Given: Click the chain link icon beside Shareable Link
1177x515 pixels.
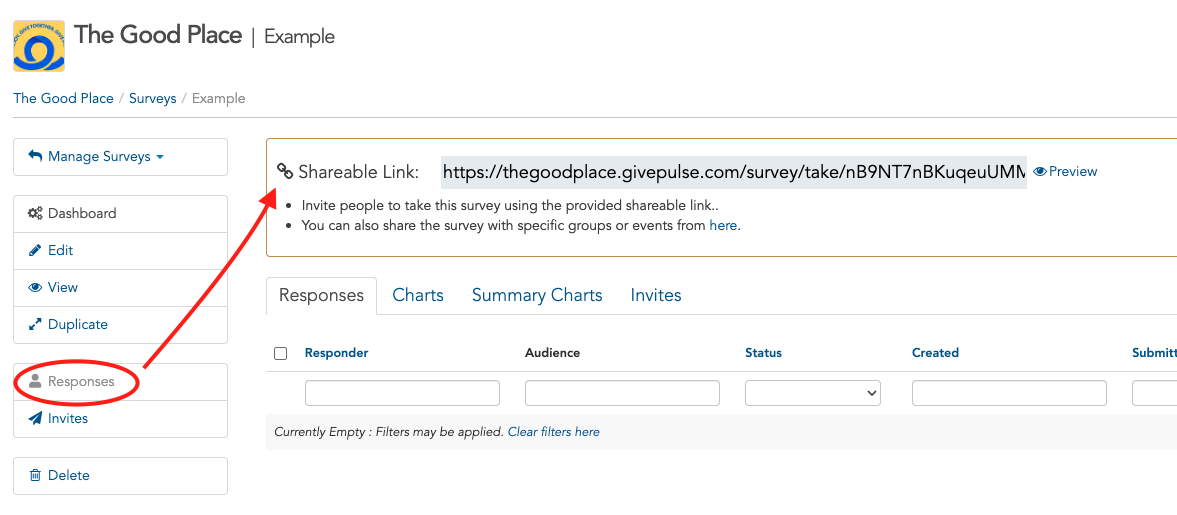Looking at the screenshot, I should (x=284, y=171).
